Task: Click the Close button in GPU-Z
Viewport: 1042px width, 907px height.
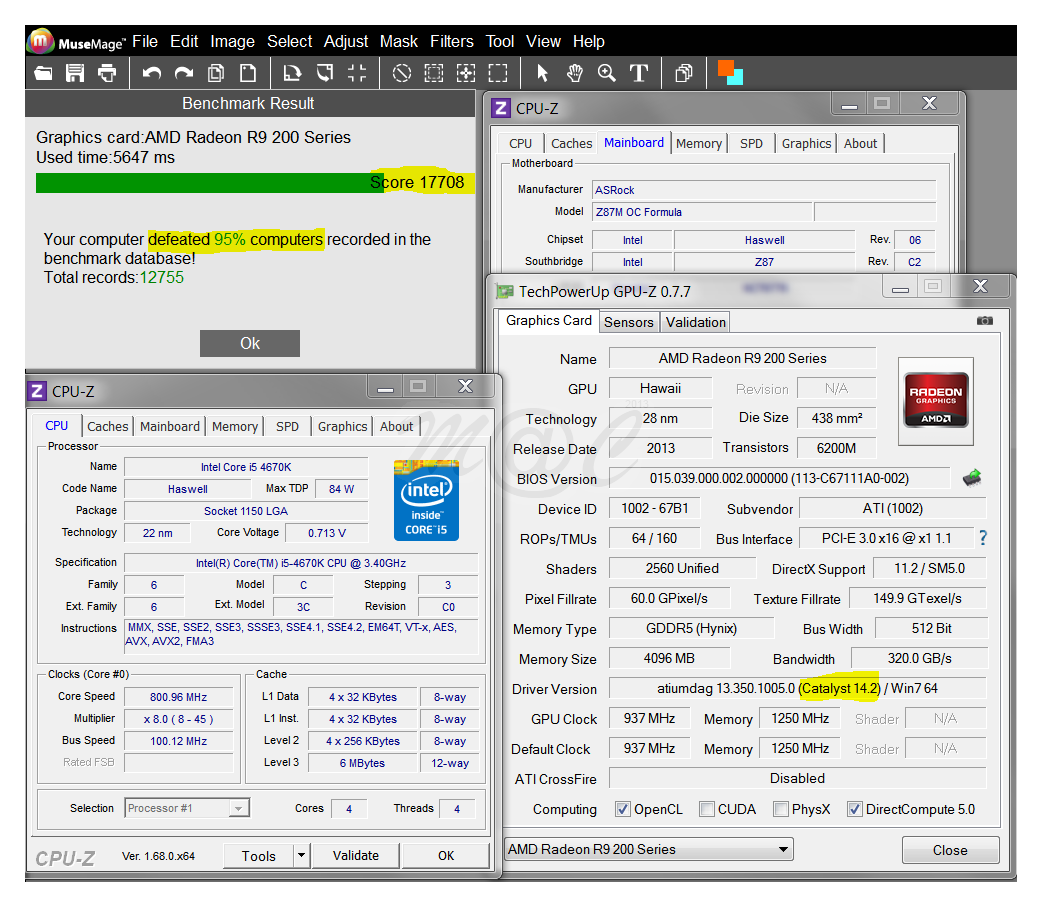Action: (x=950, y=850)
